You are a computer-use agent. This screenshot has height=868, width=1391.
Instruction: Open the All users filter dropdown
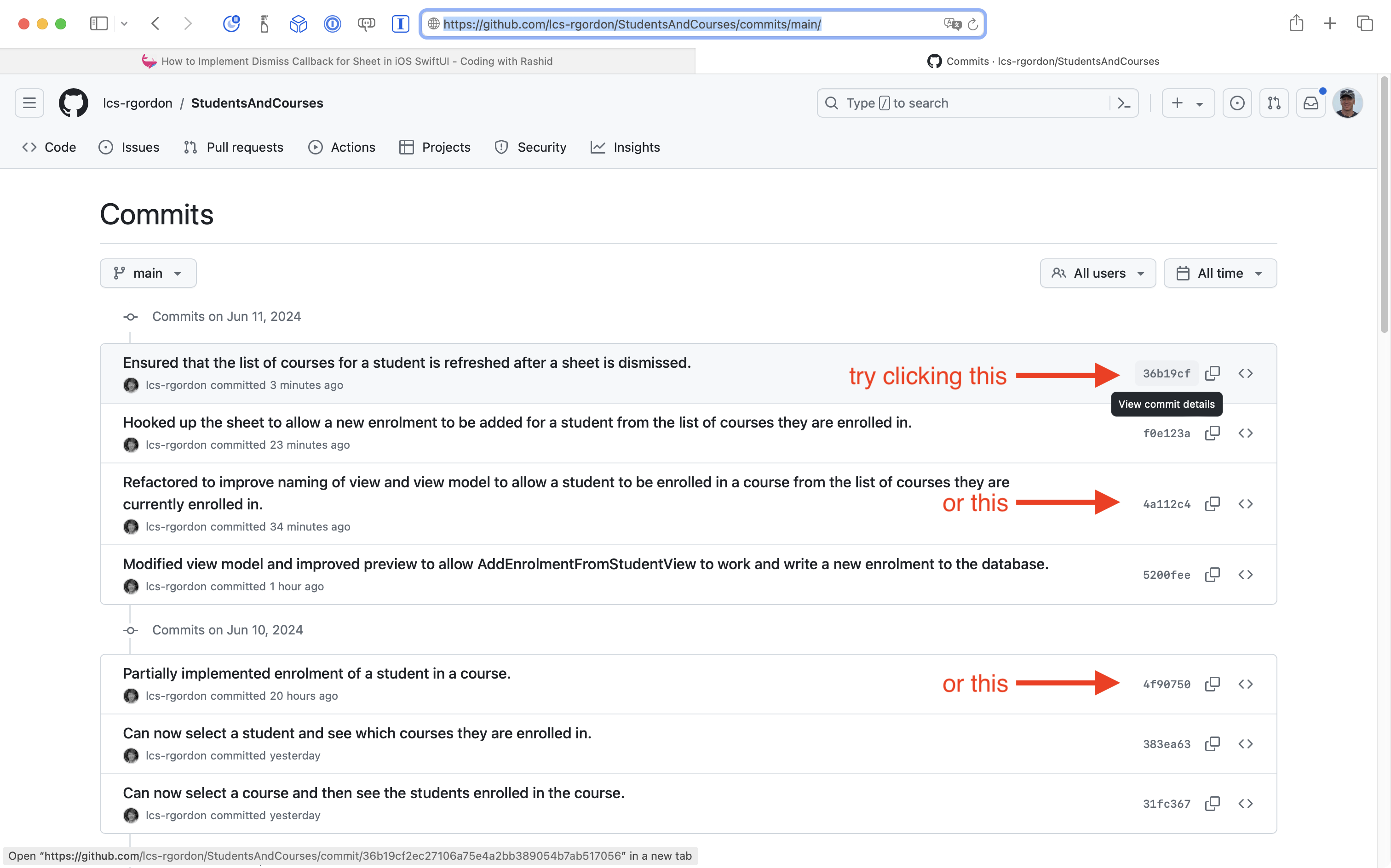pyautogui.click(x=1098, y=273)
